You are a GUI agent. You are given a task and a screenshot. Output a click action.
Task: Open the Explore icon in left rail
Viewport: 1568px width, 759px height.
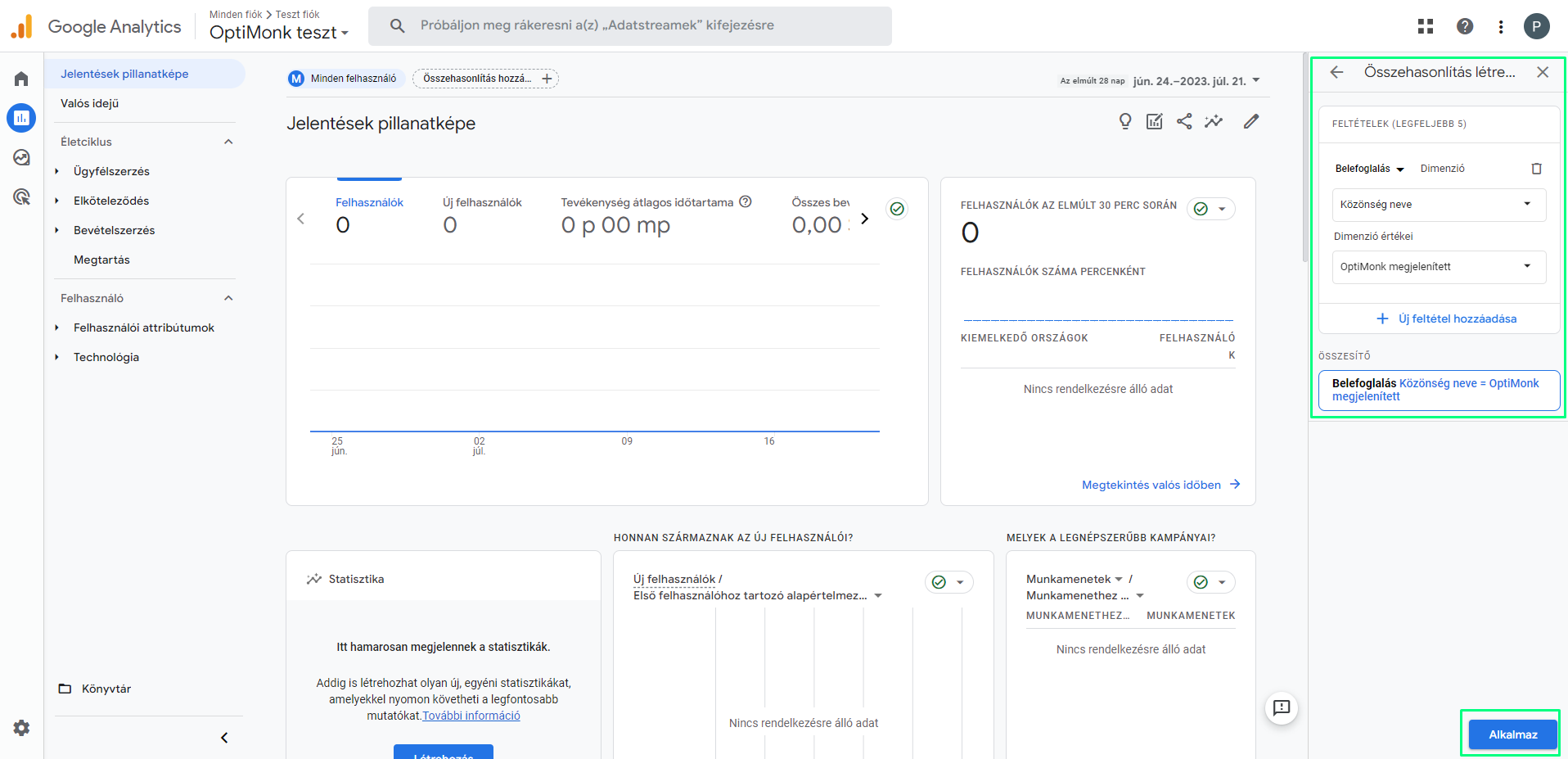[x=21, y=157]
